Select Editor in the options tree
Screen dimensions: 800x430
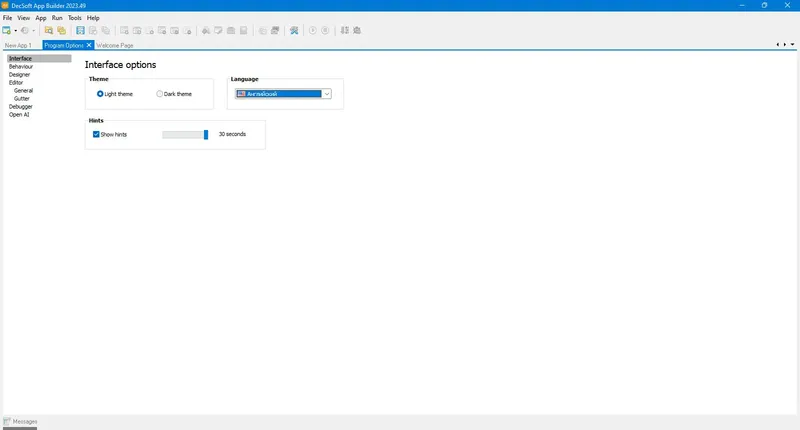pos(16,83)
